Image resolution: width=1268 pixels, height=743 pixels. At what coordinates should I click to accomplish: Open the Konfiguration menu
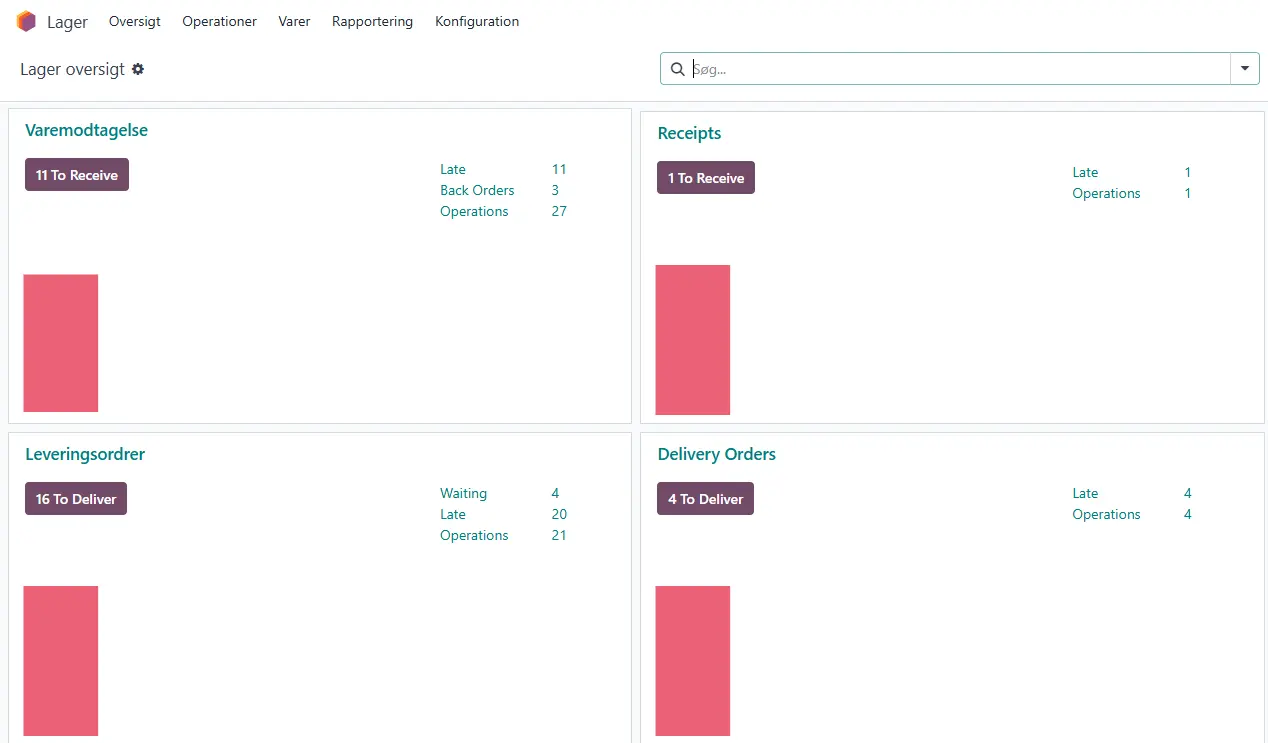[x=477, y=21]
